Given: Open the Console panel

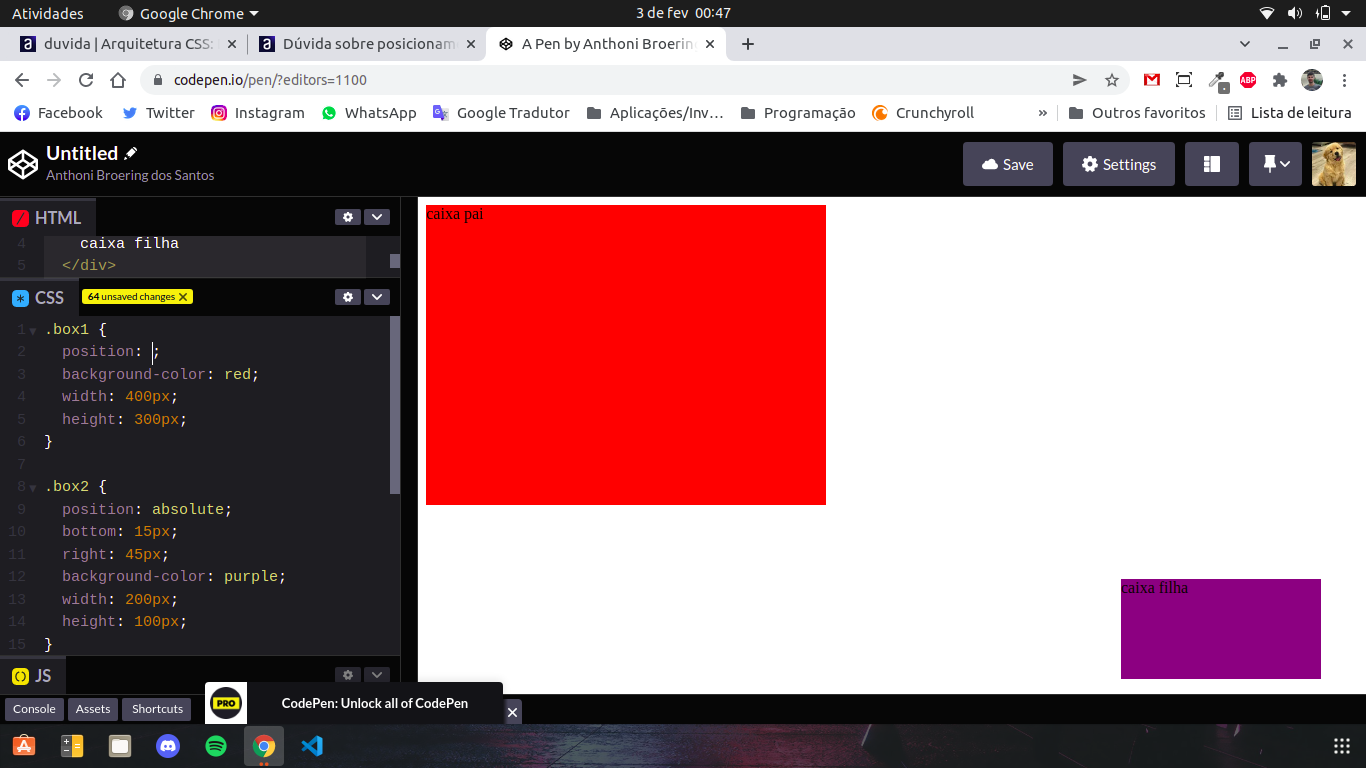Looking at the screenshot, I should coord(34,709).
